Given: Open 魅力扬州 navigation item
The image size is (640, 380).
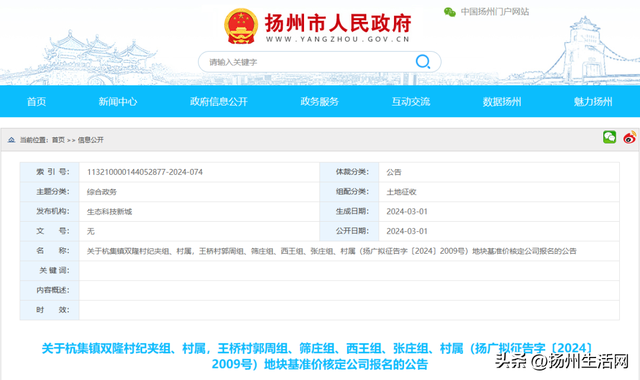Looking at the screenshot, I should (x=593, y=102).
